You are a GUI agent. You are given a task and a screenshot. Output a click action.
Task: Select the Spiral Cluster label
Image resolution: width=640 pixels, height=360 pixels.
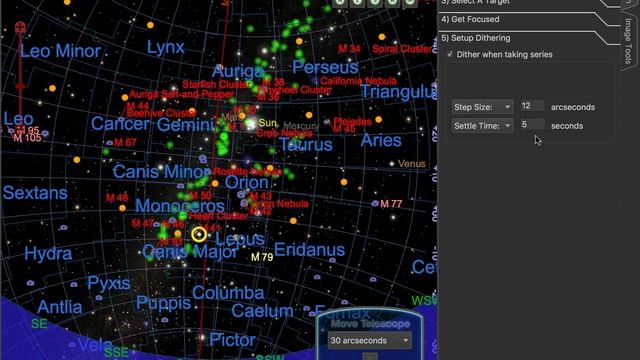tap(402, 49)
